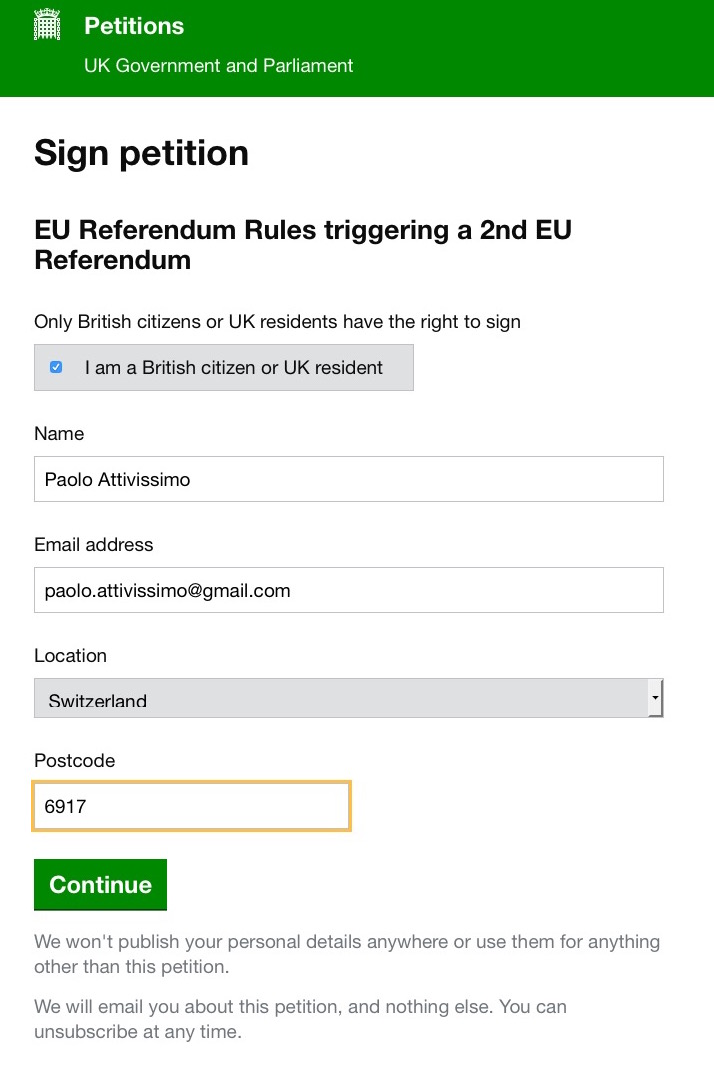Focus the Name field containing Paolo Attivissimo
714x1071 pixels.
(x=348, y=479)
